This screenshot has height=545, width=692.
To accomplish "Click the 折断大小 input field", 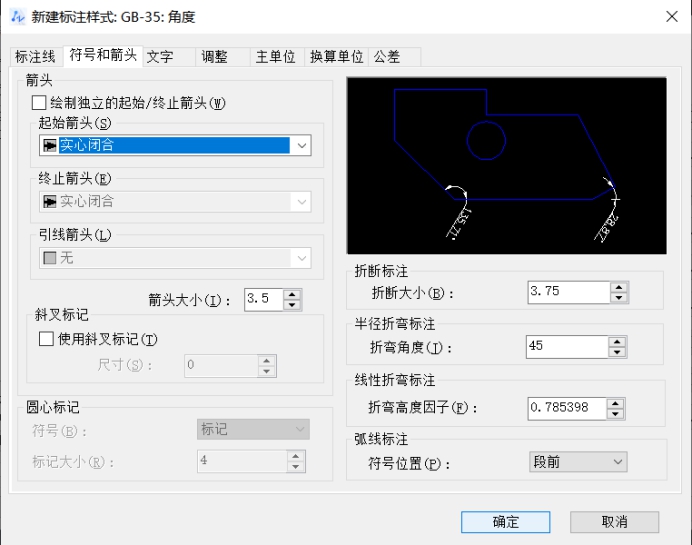I will 567,292.
